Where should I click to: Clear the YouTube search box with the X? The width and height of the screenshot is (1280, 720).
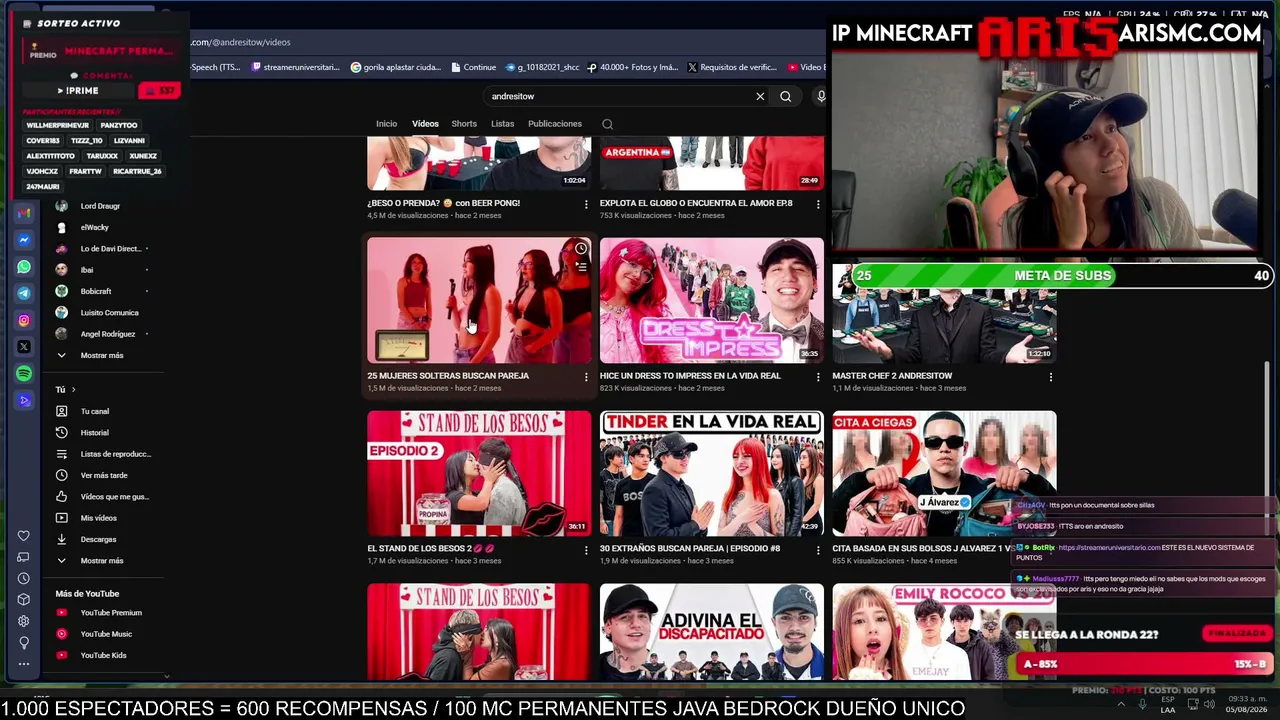(x=760, y=96)
